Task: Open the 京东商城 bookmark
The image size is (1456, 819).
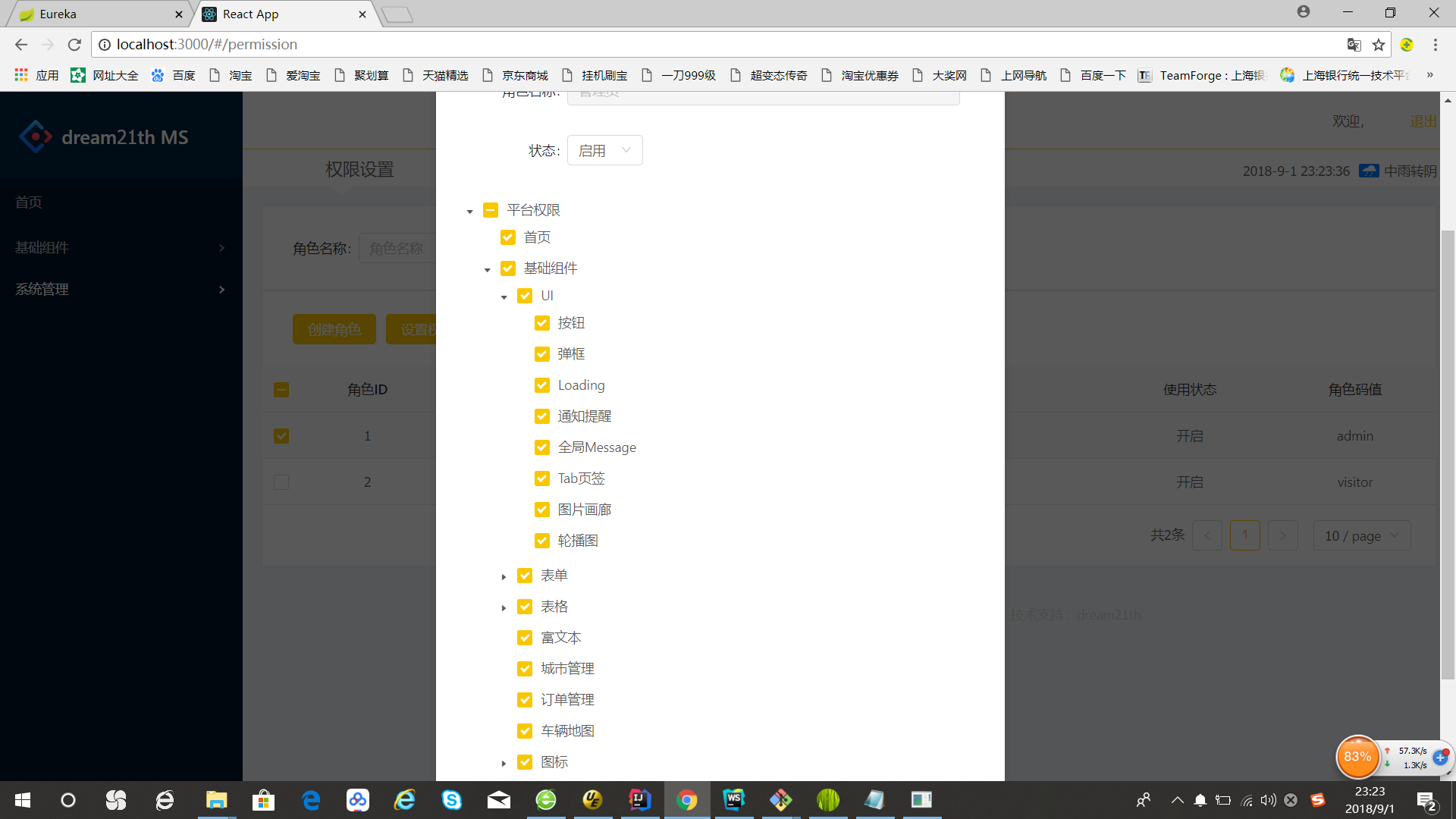Action: click(516, 75)
